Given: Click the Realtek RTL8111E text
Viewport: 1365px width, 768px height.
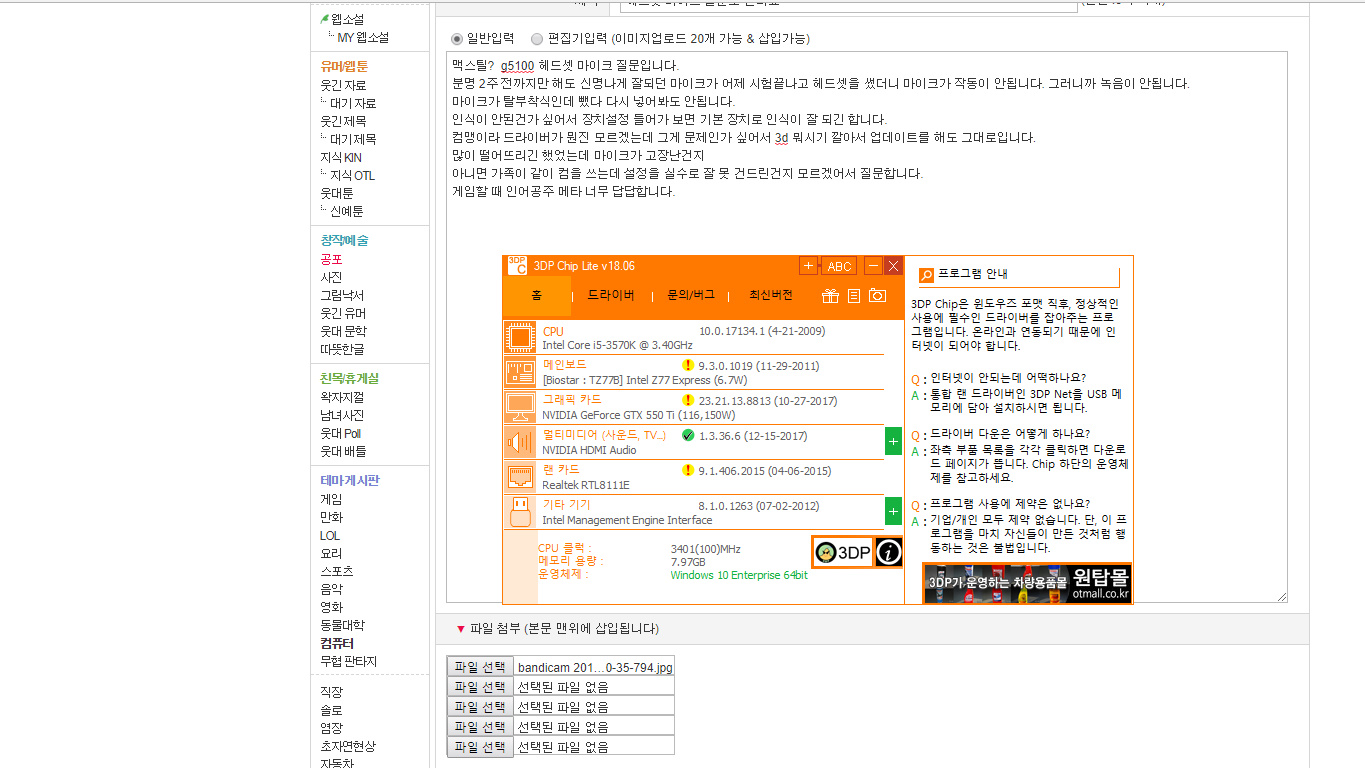Looking at the screenshot, I should point(586,485).
